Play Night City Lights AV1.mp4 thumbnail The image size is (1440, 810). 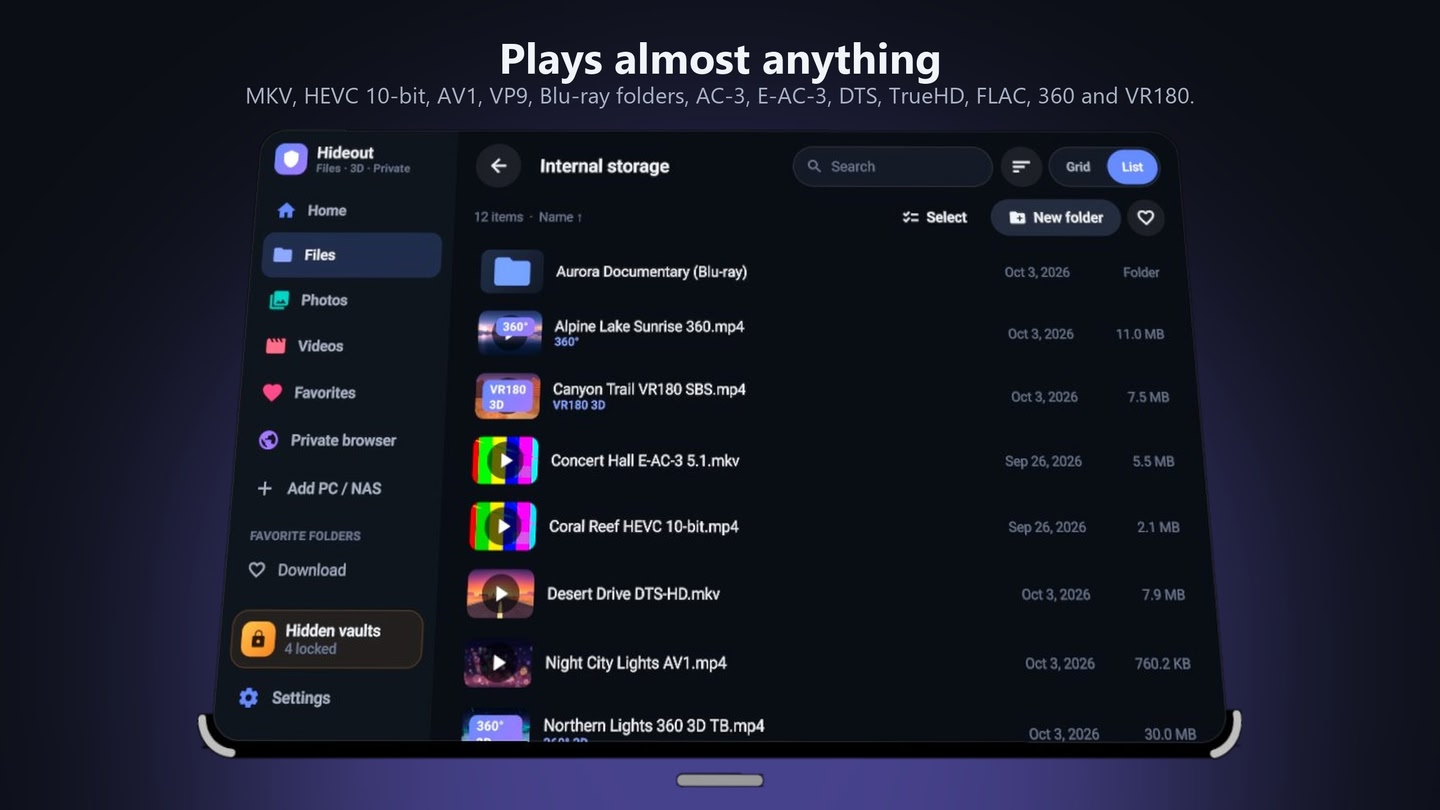498,663
